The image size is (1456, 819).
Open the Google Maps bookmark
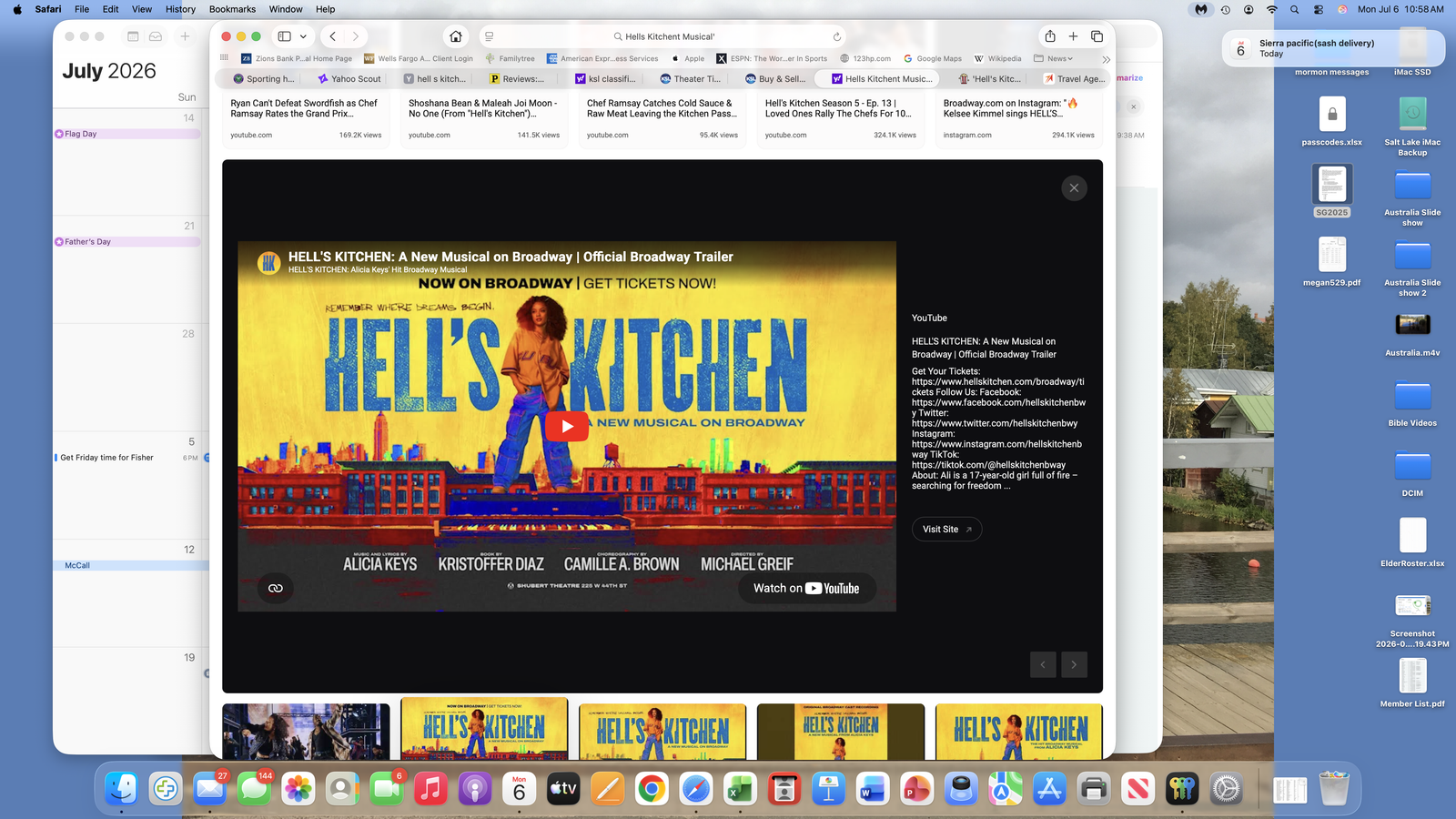(x=932, y=58)
